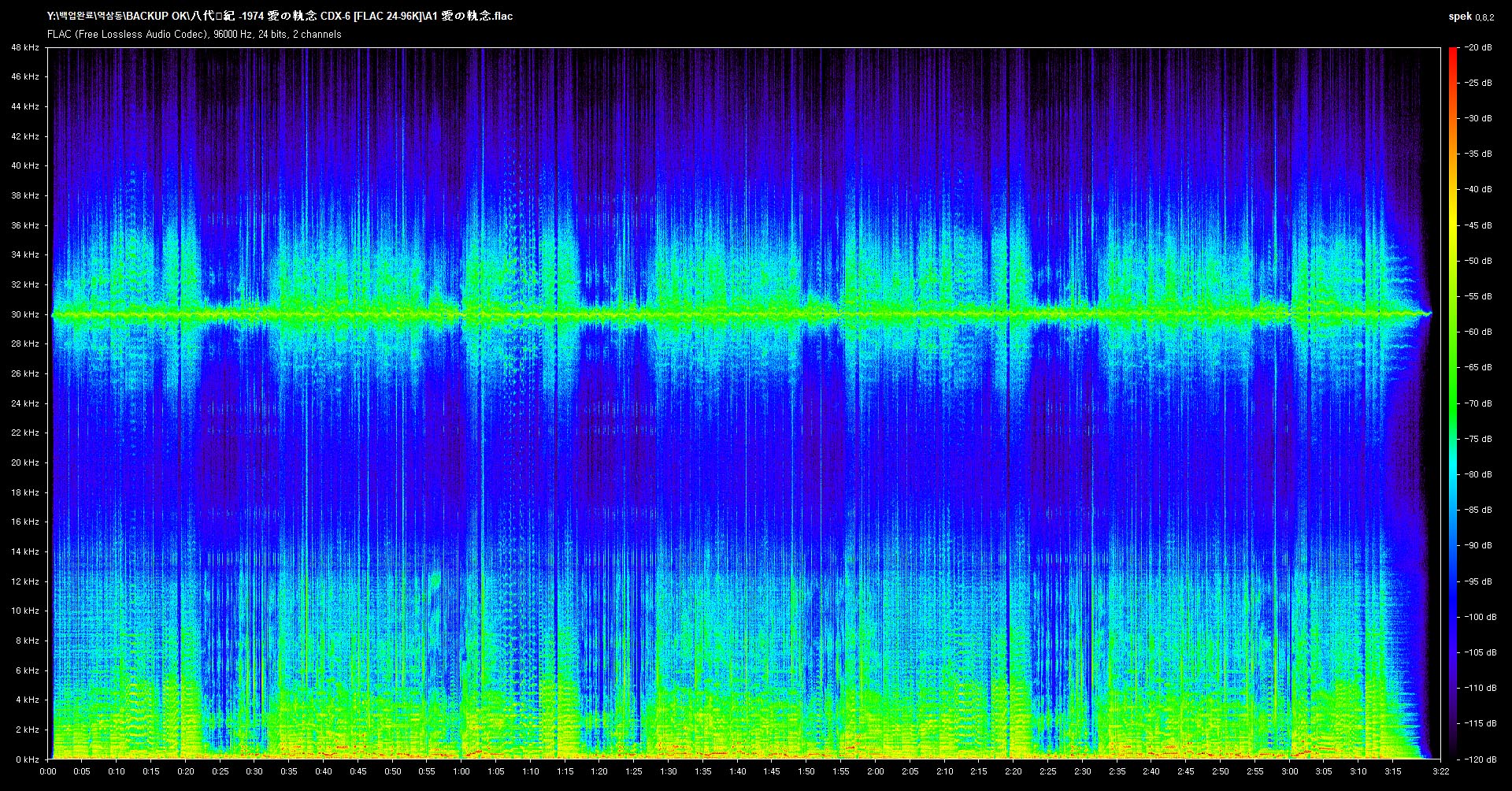Screen dimensions: 1512x791
Task: Select the 12 kHz frequency label
Action: click(x=24, y=581)
